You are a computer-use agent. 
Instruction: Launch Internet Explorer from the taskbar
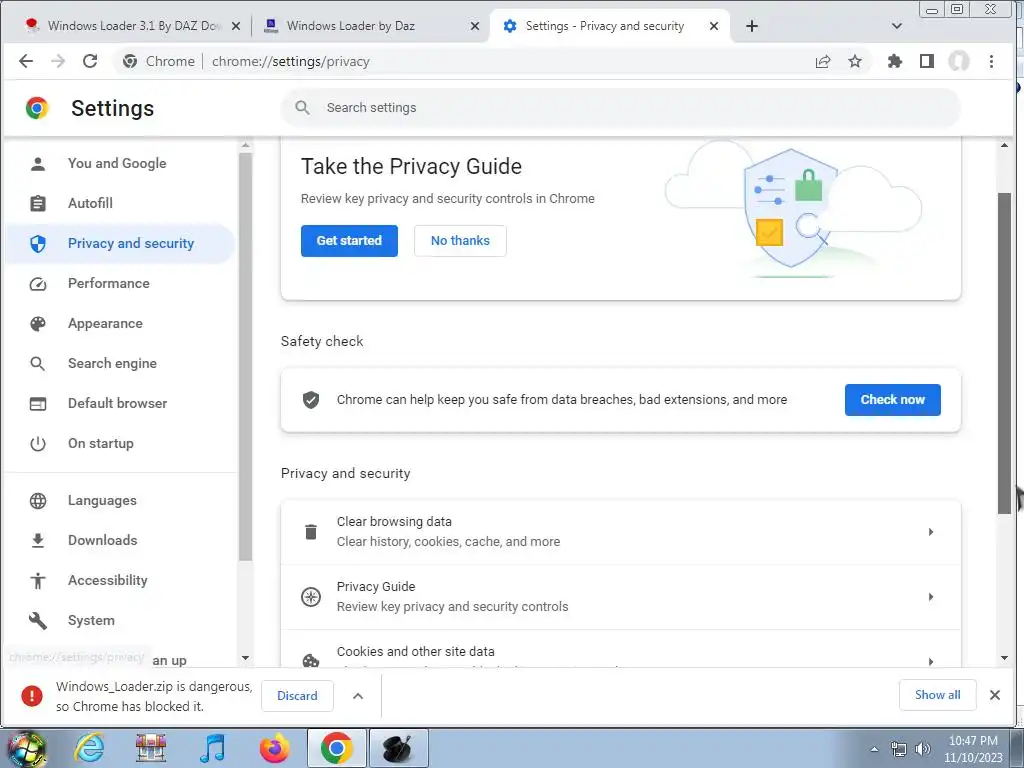coord(89,748)
